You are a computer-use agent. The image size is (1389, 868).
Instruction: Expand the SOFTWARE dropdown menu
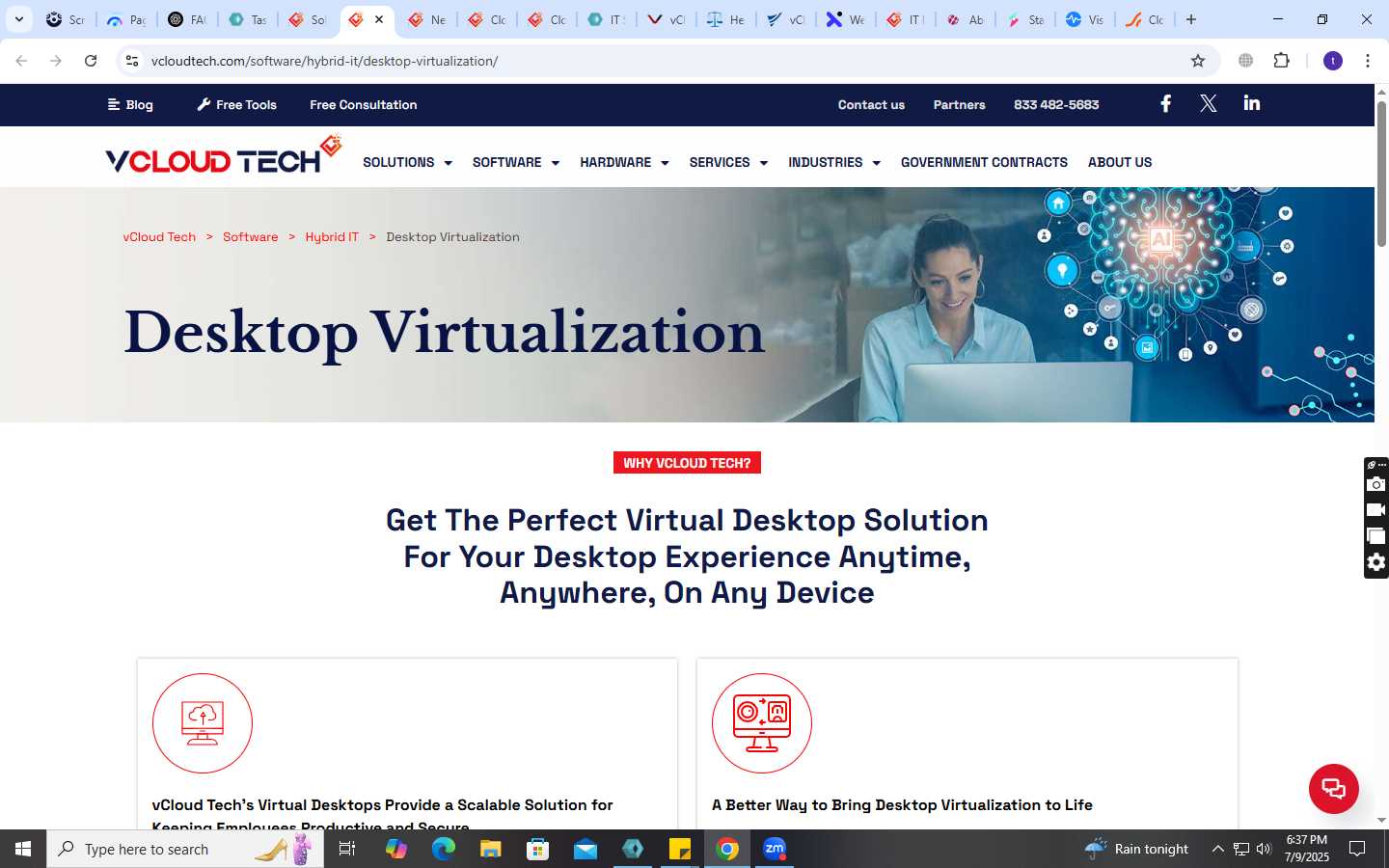coord(515,162)
